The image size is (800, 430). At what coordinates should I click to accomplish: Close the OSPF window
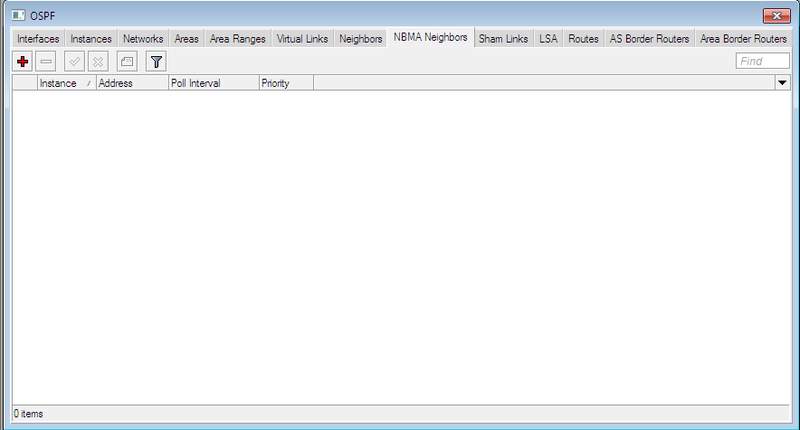click(777, 16)
